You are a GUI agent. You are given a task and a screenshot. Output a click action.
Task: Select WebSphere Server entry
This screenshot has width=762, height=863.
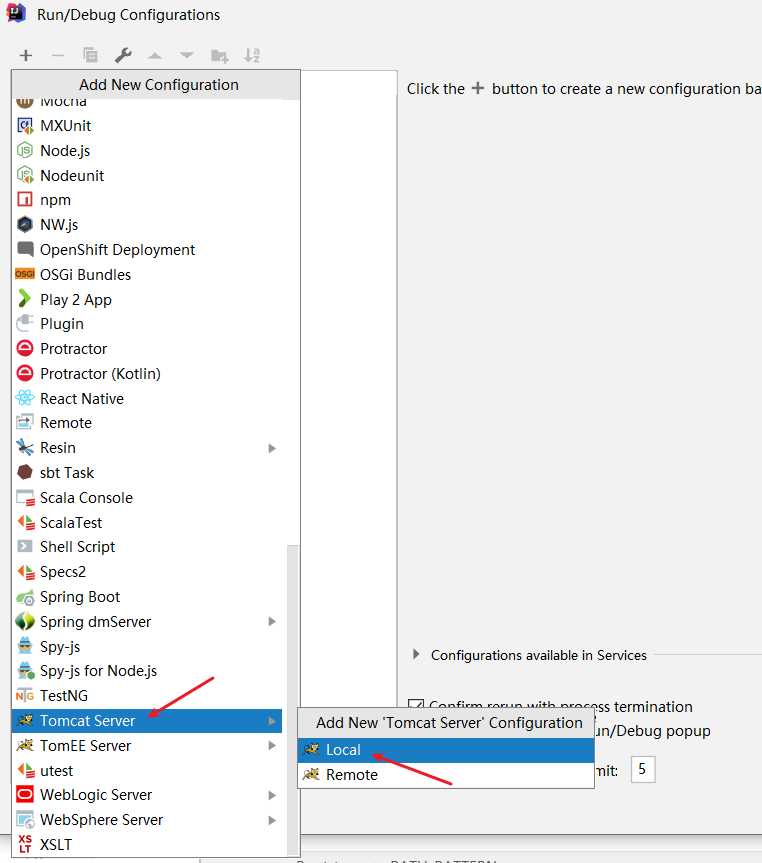[x=146, y=820]
